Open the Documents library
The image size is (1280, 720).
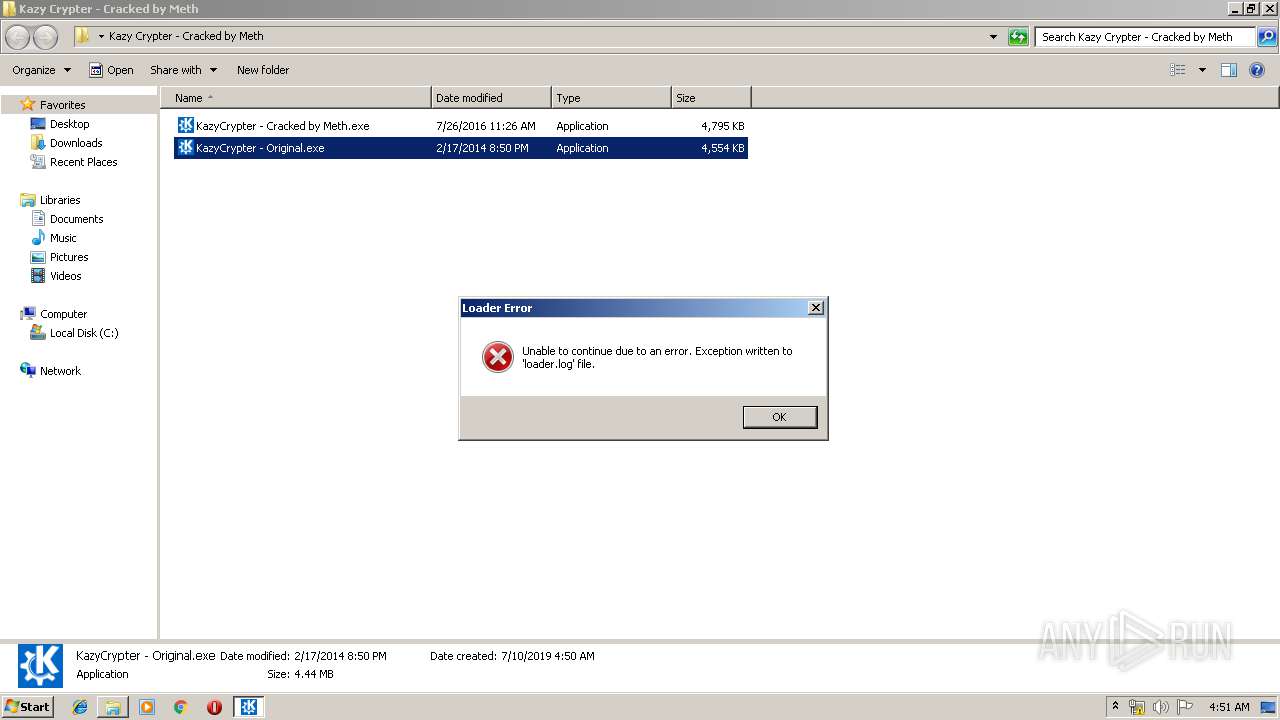(x=76, y=219)
